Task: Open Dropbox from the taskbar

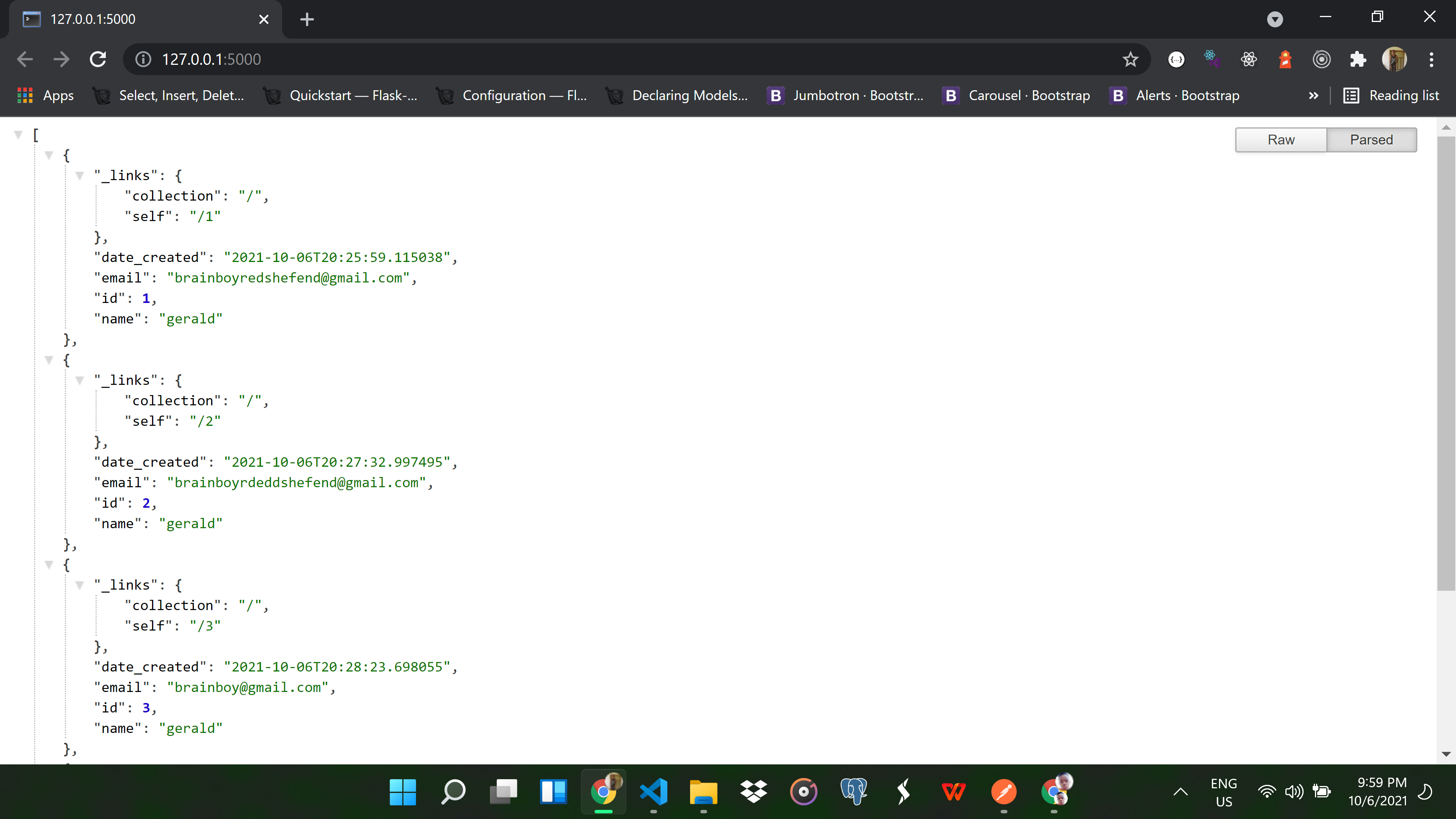Action: pyautogui.click(x=753, y=791)
